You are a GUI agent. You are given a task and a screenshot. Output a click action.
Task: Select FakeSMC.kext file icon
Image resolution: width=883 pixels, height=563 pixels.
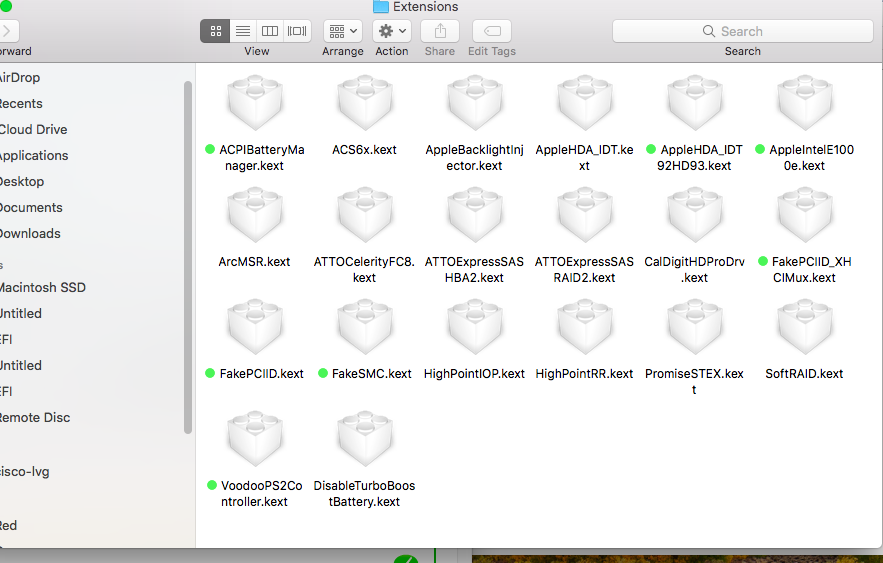365,327
